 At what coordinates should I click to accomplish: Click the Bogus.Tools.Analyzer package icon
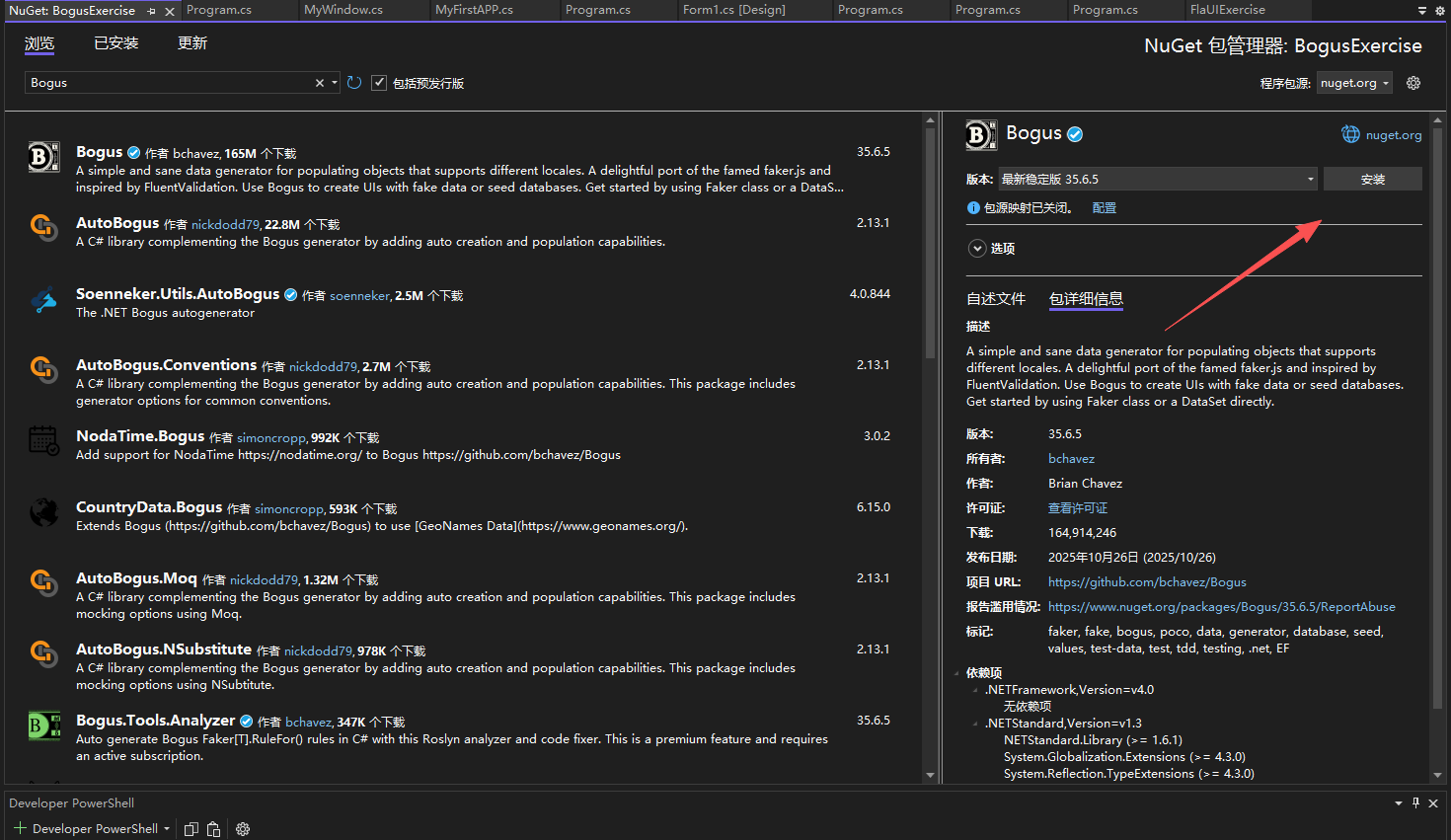coord(44,725)
